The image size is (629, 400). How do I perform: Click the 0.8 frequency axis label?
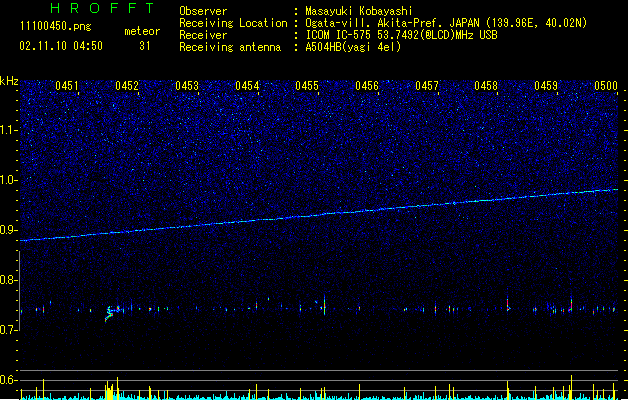8,280
